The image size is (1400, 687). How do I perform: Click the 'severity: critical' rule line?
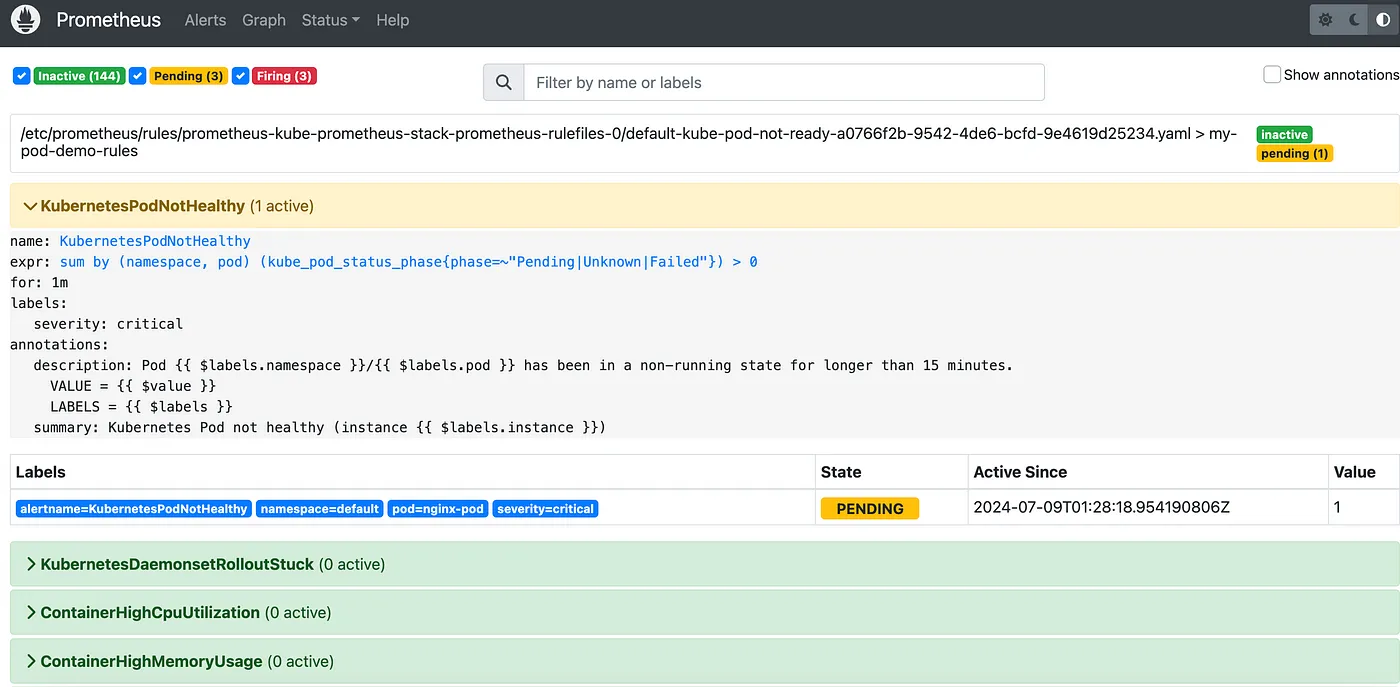108,324
